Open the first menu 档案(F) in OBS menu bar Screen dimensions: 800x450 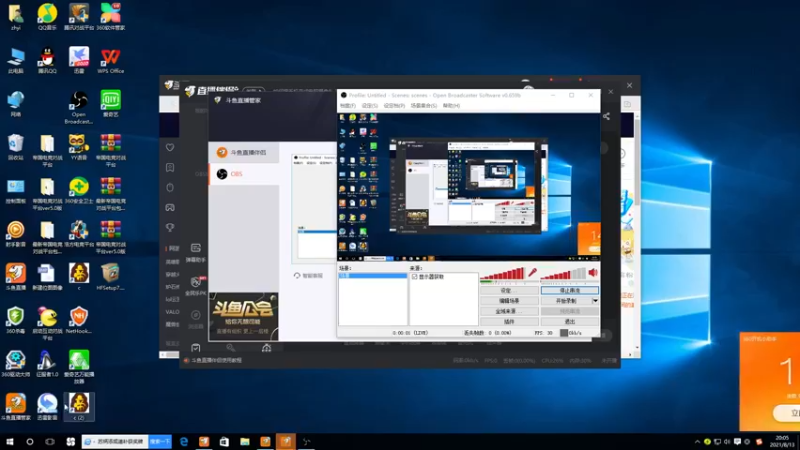(x=348, y=106)
